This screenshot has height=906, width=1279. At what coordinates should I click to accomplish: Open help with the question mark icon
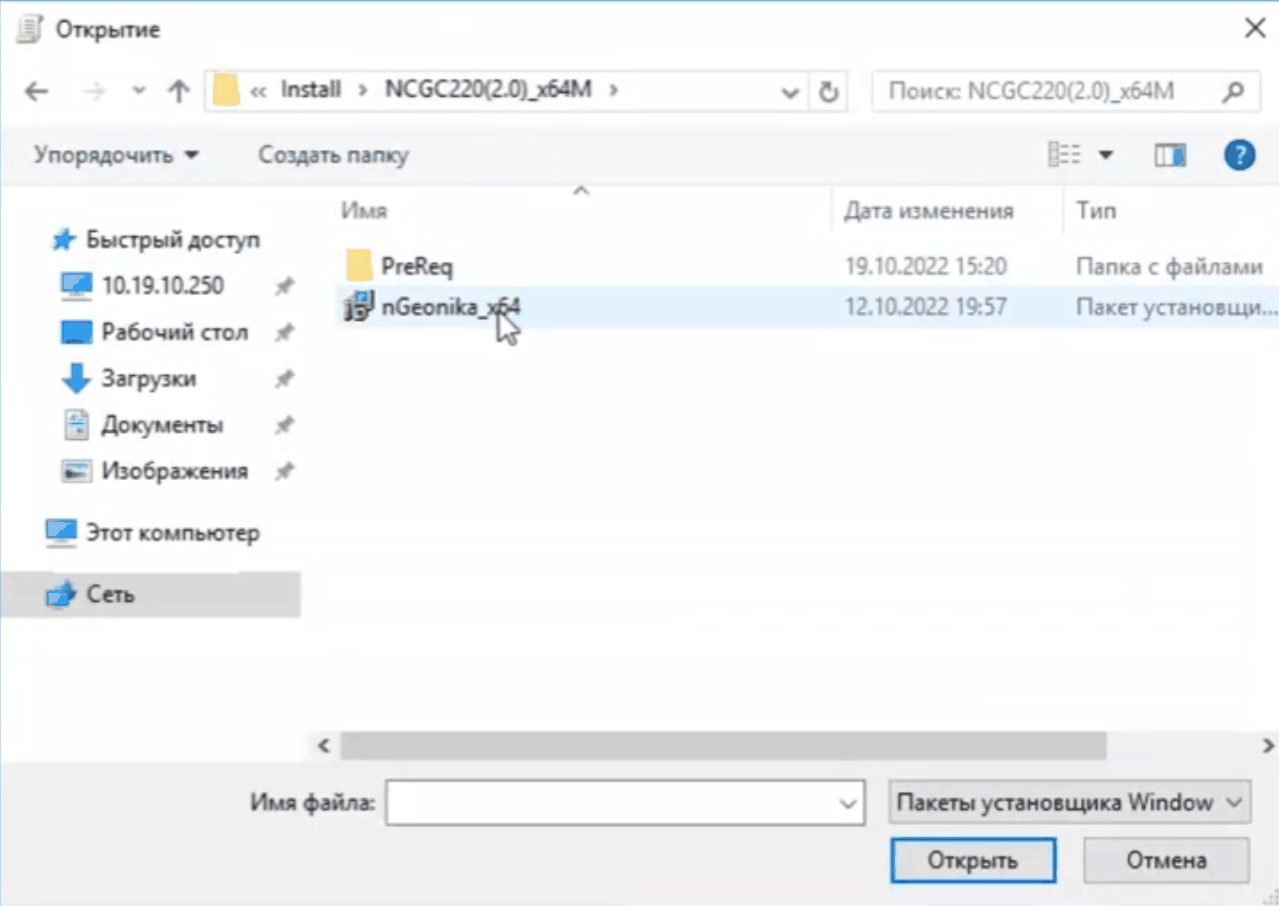tap(1240, 155)
